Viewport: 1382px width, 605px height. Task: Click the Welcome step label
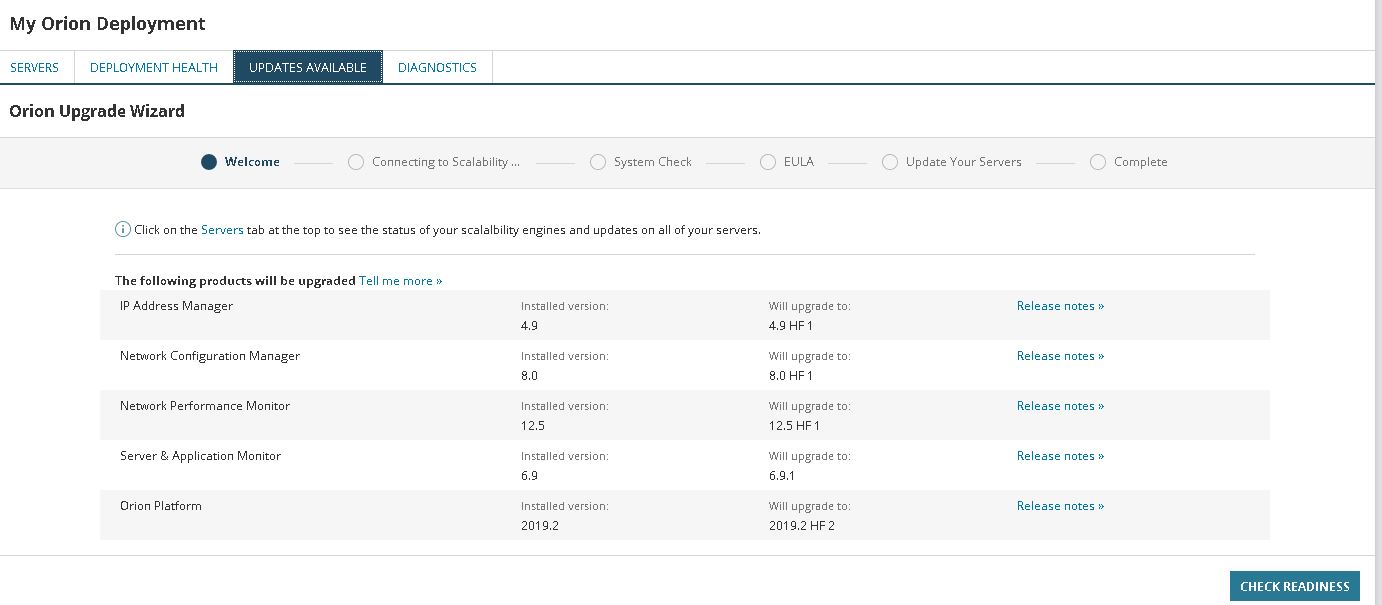pyautogui.click(x=252, y=162)
